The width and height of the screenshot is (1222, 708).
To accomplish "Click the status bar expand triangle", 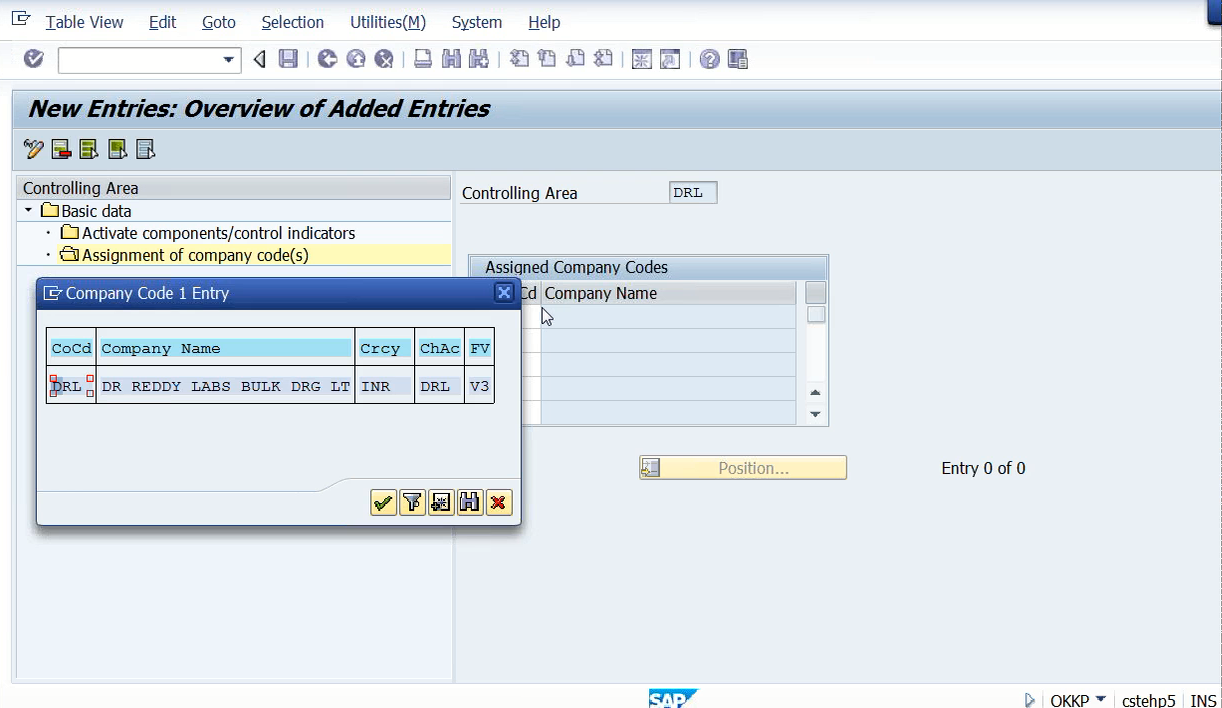I will (1030, 700).
